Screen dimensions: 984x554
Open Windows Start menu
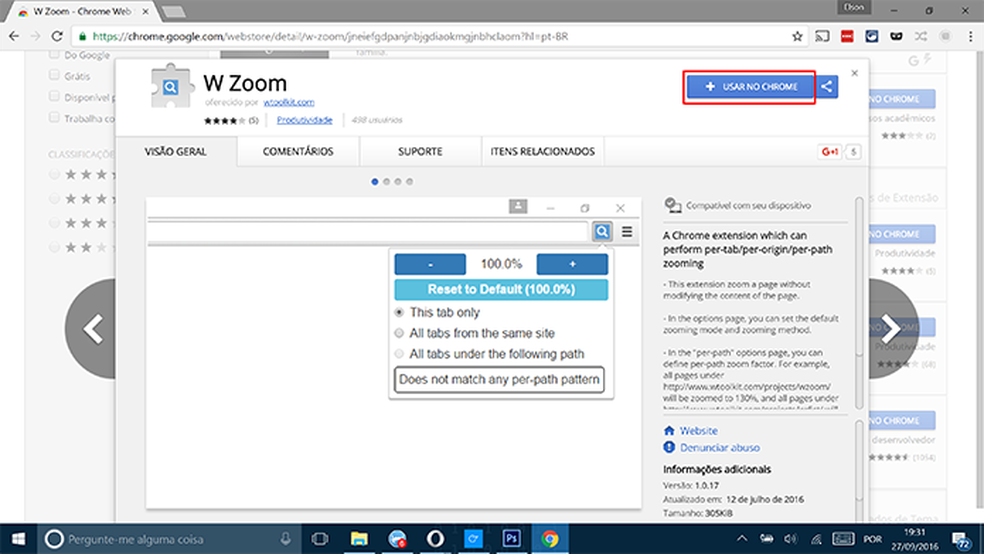coord(18,539)
